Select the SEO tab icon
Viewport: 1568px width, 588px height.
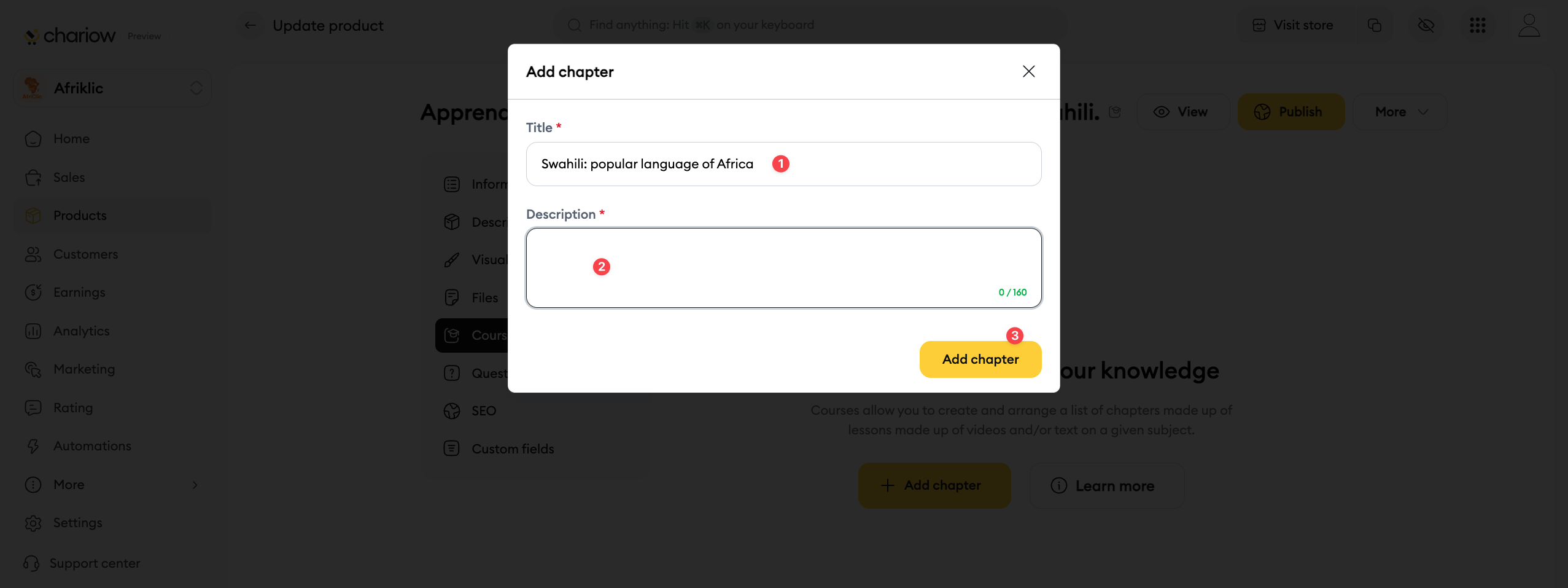click(x=452, y=411)
